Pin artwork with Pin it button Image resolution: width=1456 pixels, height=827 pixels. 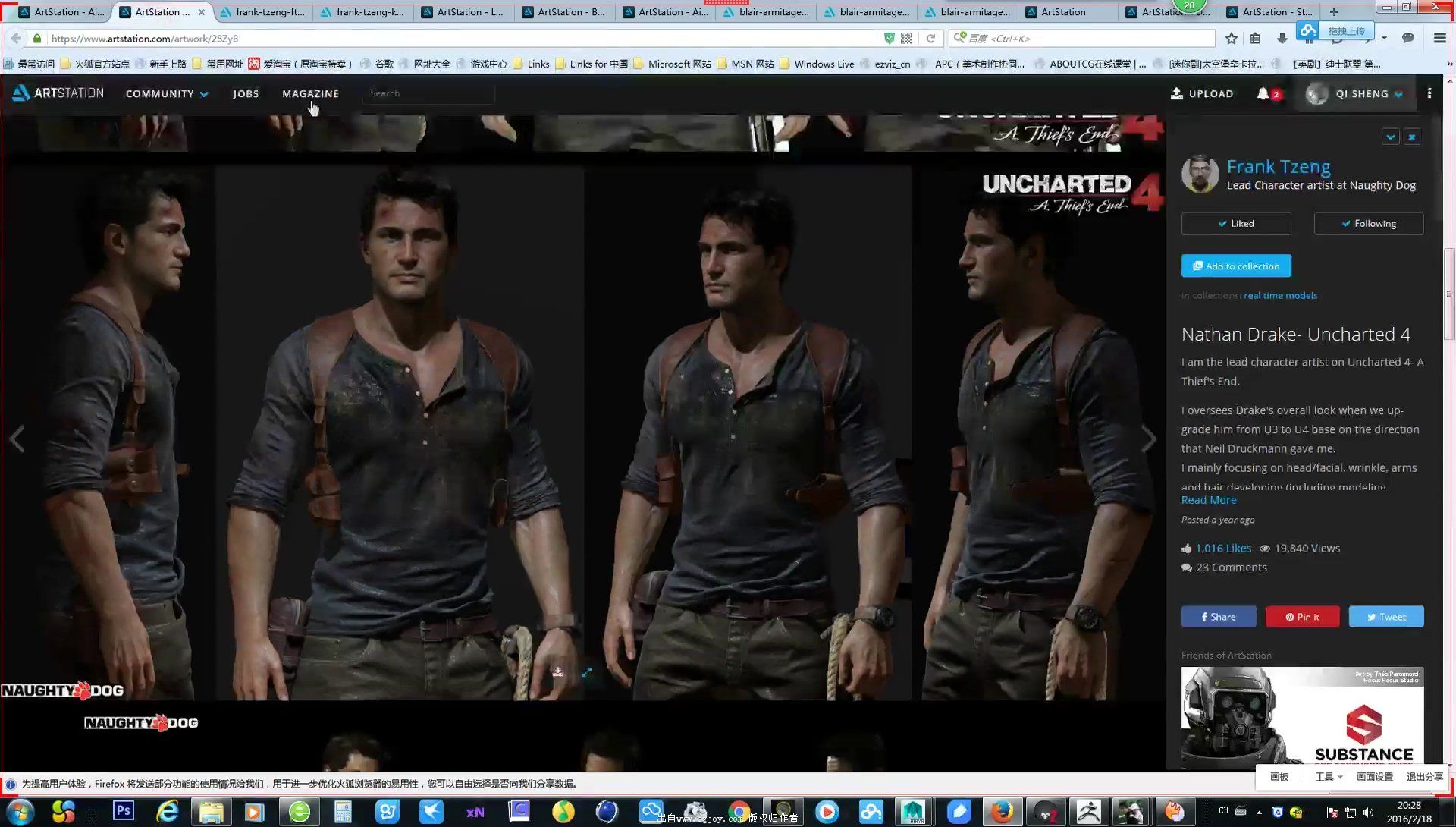coord(1302,617)
